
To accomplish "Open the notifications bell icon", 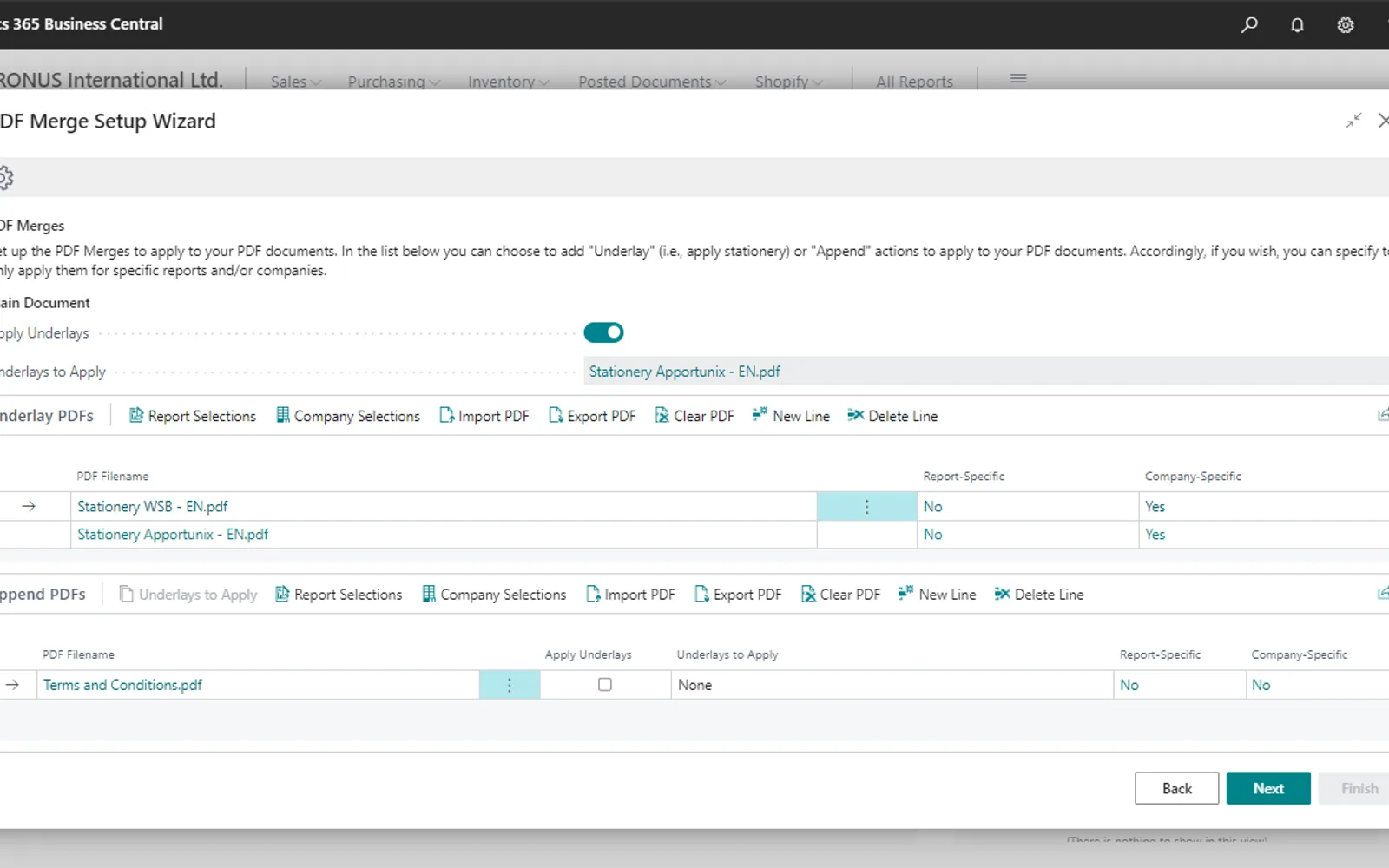I will [1297, 24].
